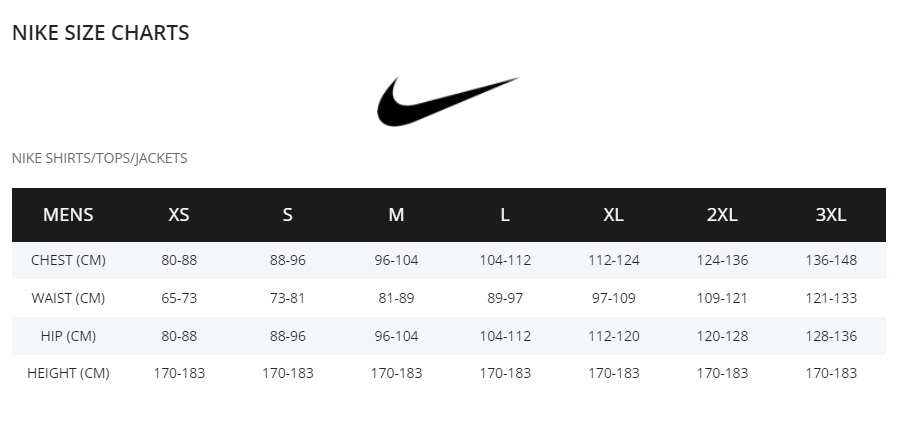Click waist value 97-109 for XL
Screen dimensions: 901x425
(613, 298)
